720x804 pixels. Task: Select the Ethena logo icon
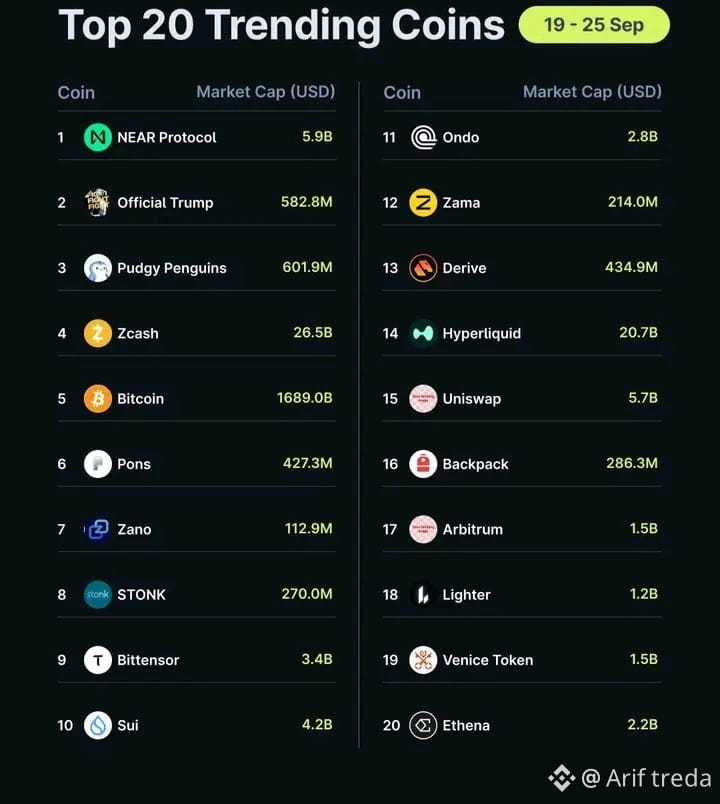coord(423,725)
